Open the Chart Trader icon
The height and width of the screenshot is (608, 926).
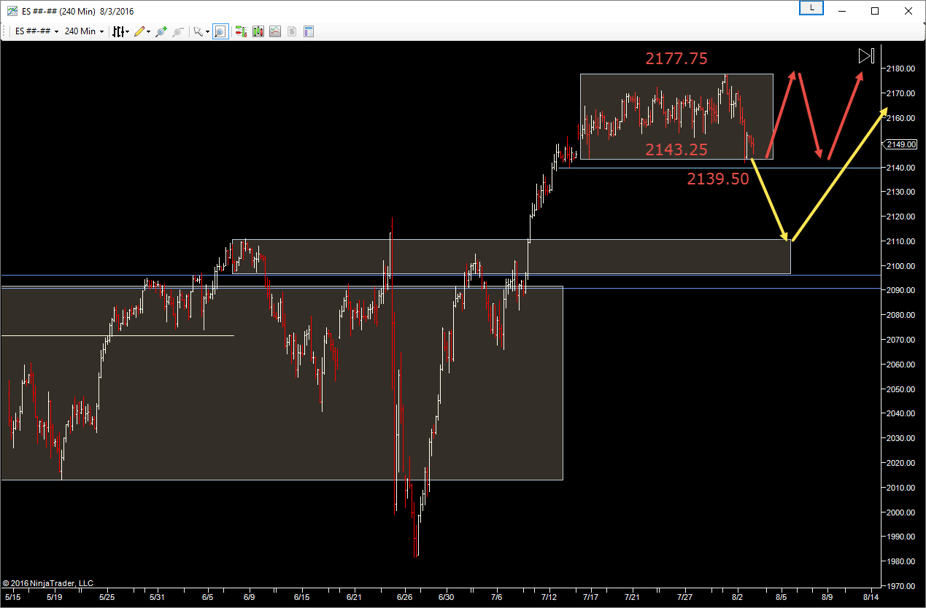[x=241, y=31]
